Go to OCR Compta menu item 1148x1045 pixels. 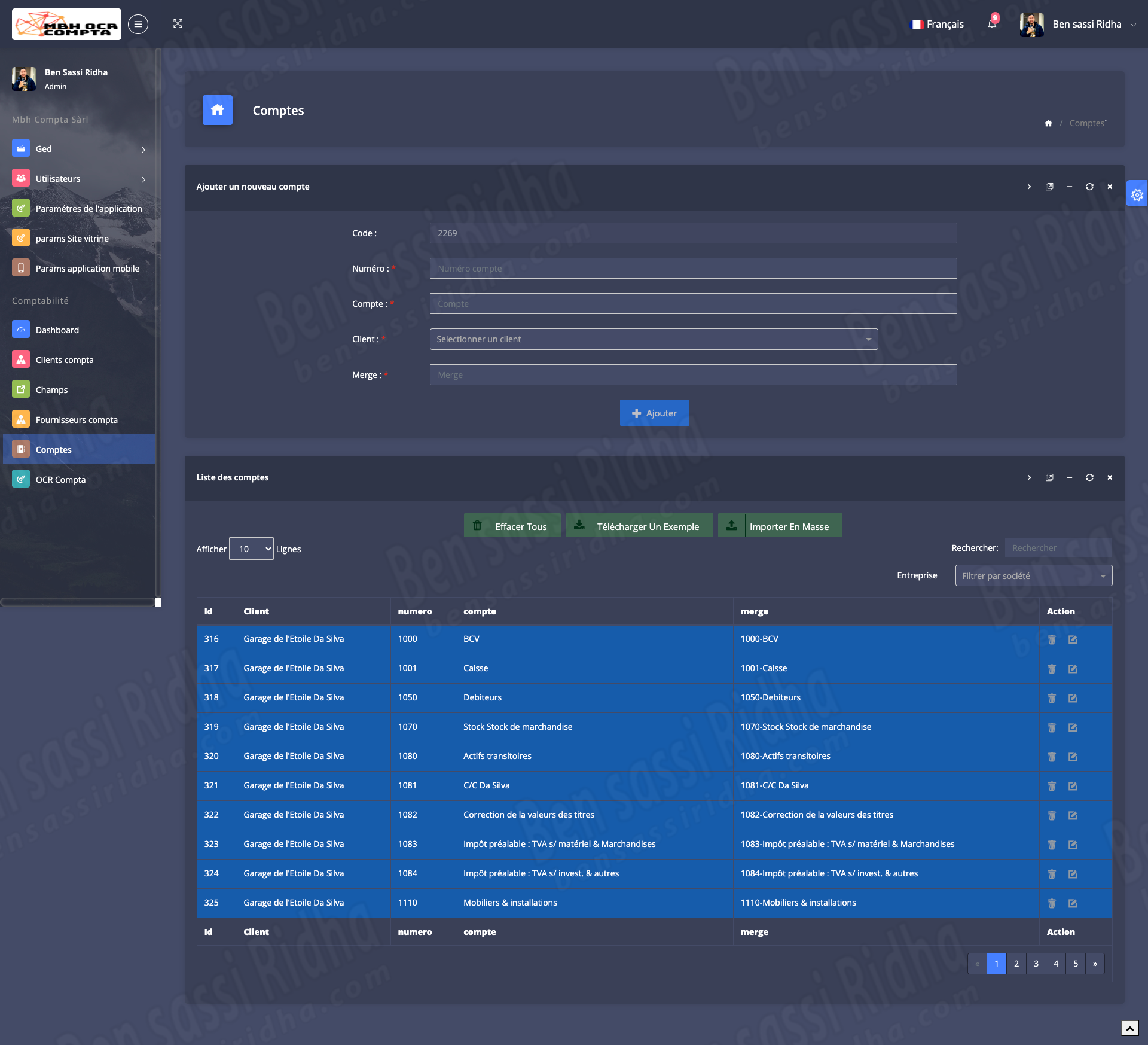60,480
